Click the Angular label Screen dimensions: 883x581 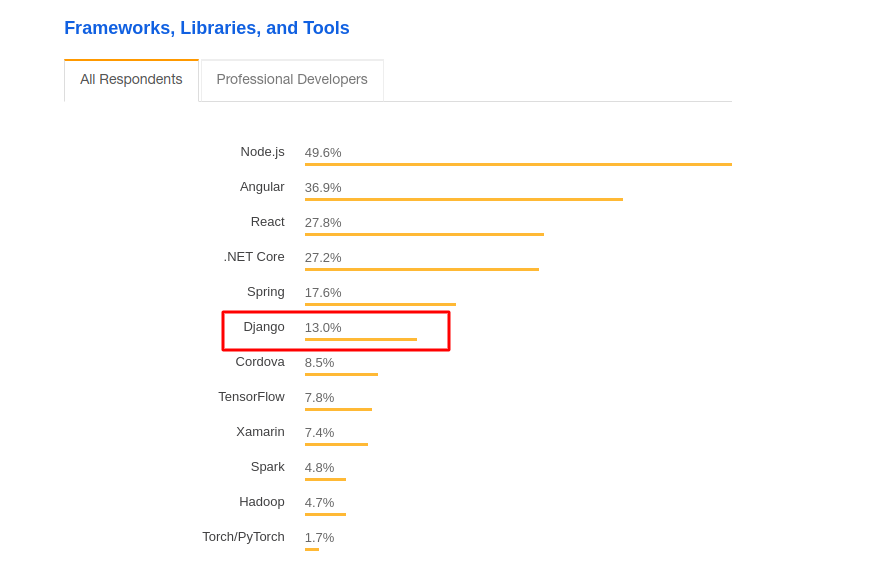262,187
